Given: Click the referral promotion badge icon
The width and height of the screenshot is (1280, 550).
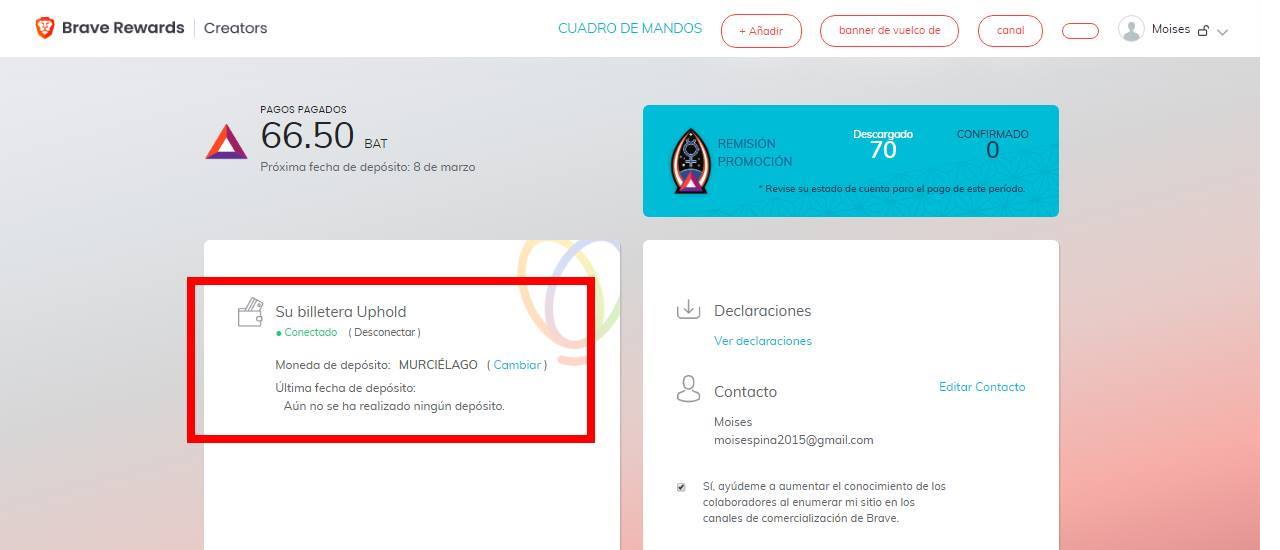Looking at the screenshot, I should point(690,160).
